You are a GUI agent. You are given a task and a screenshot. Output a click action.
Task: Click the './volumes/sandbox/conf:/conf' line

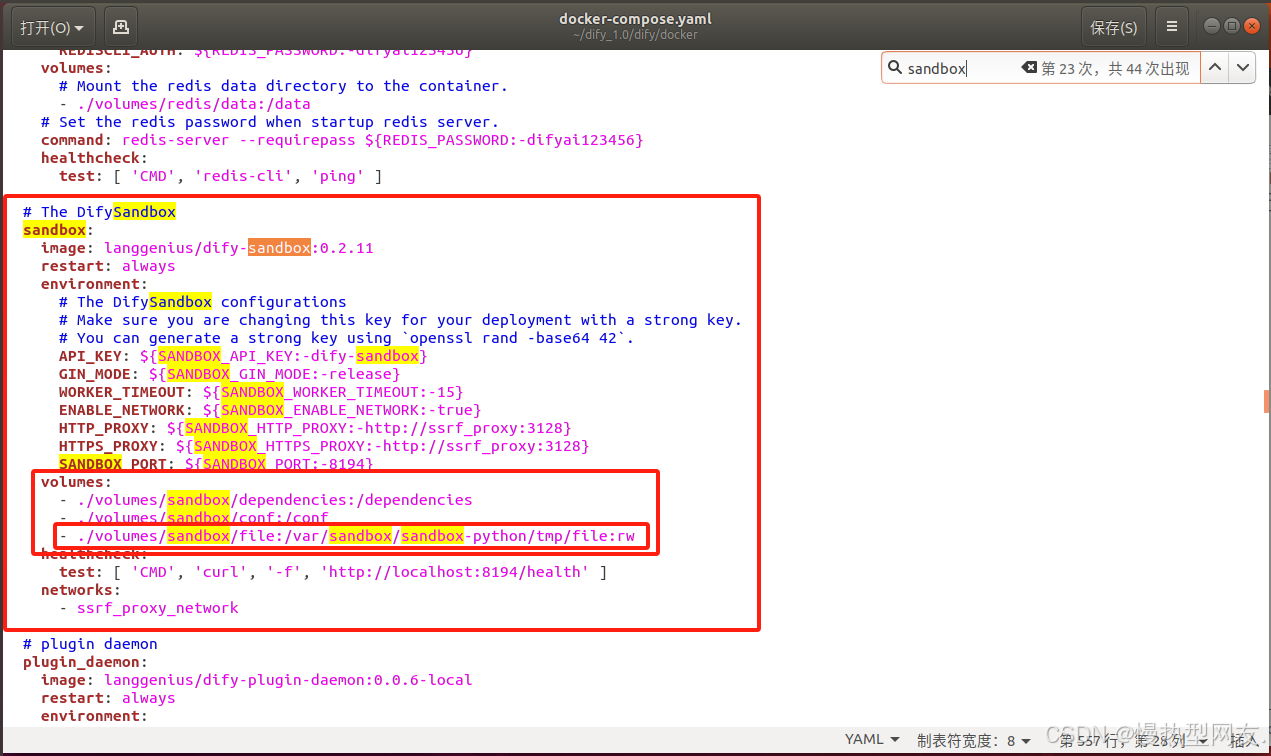pos(194,518)
